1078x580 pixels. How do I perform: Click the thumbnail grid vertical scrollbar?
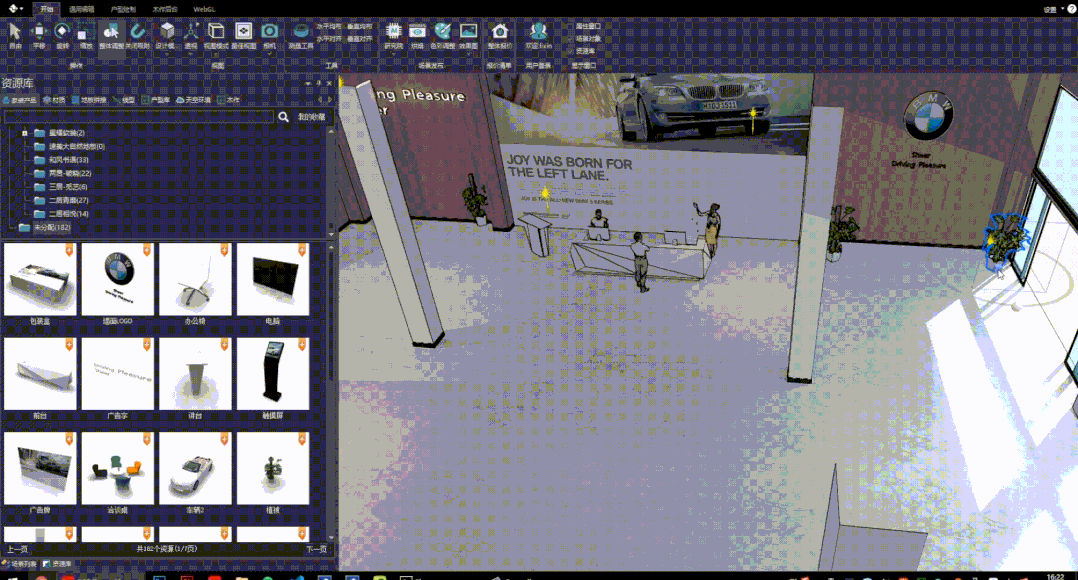click(331, 392)
